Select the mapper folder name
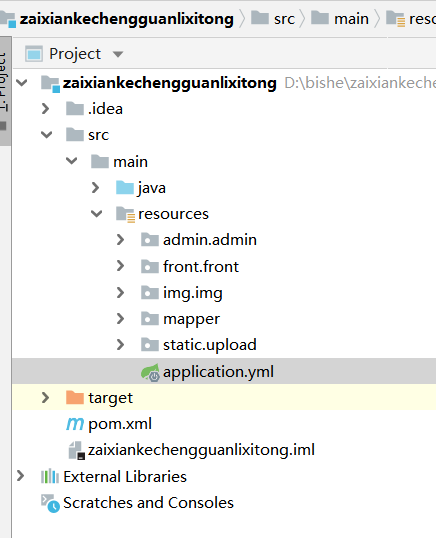 pos(191,319)
